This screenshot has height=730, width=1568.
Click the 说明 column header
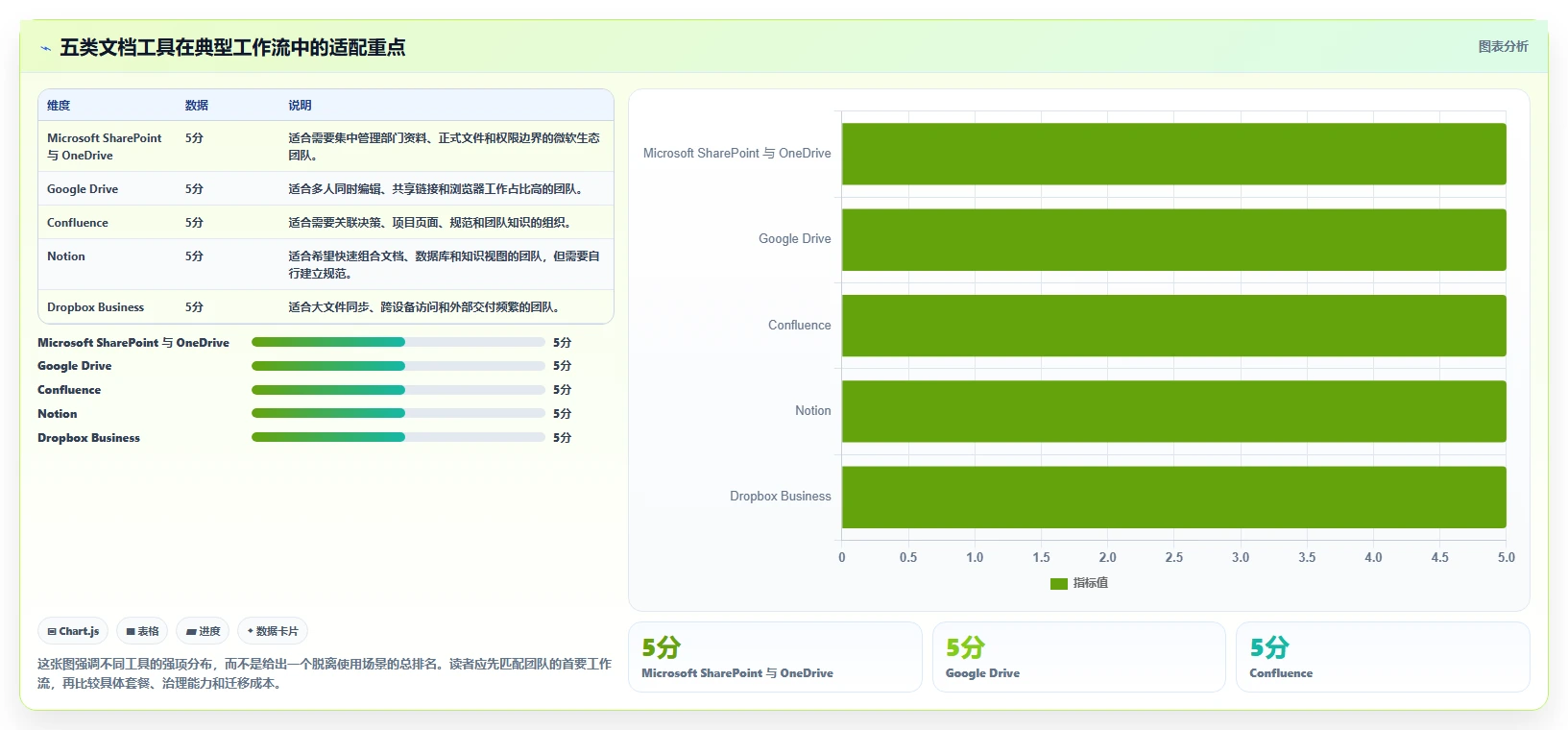click(300, 106)
